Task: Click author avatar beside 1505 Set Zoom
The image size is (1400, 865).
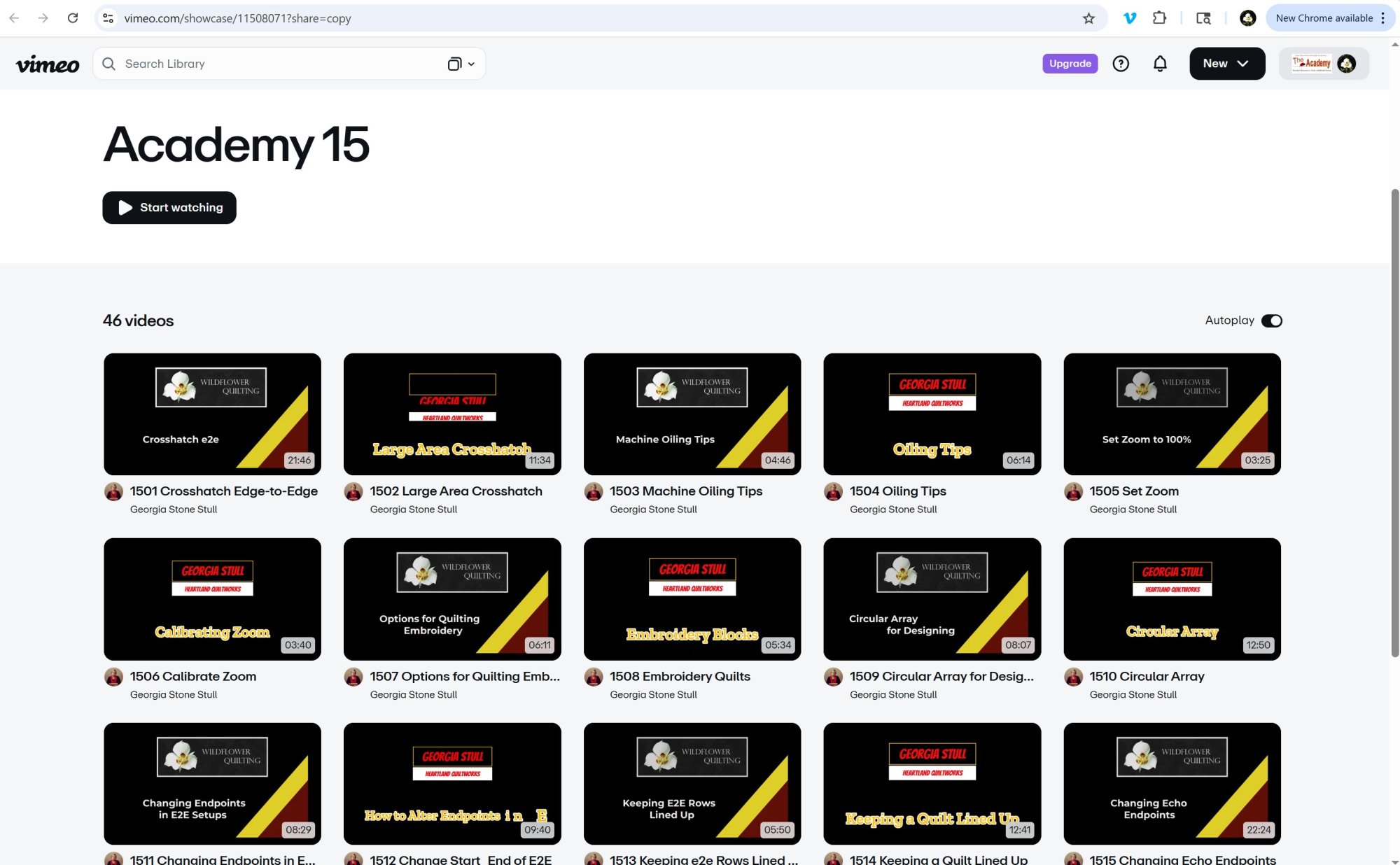Action: coord(1073,492)
